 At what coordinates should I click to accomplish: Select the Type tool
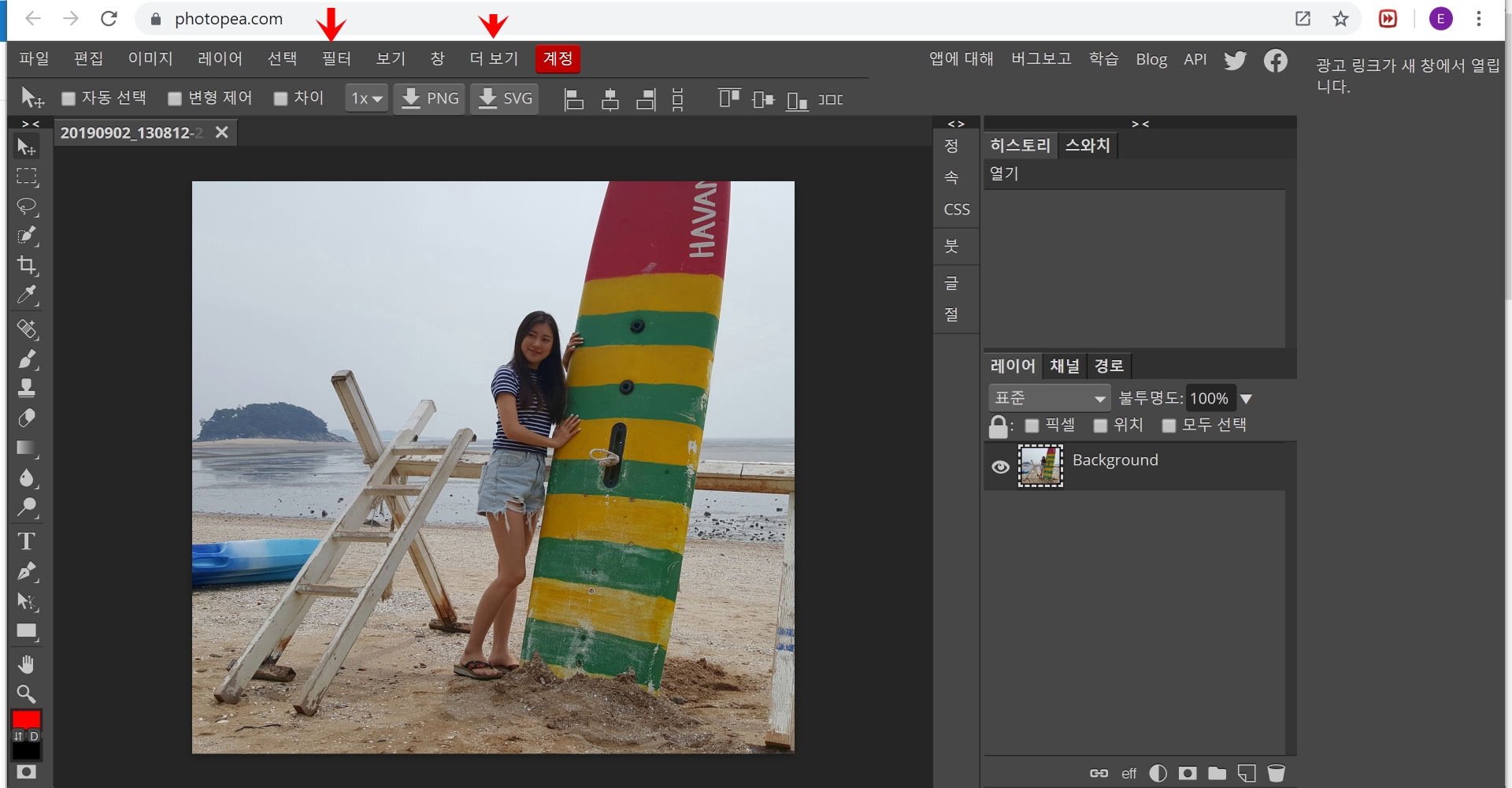(27, 541)
